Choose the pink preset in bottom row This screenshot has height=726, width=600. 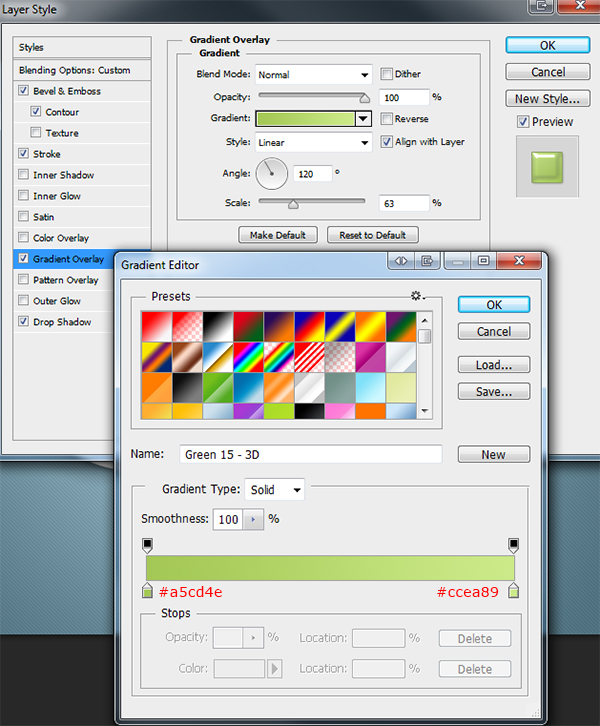(x=340, y=411)
